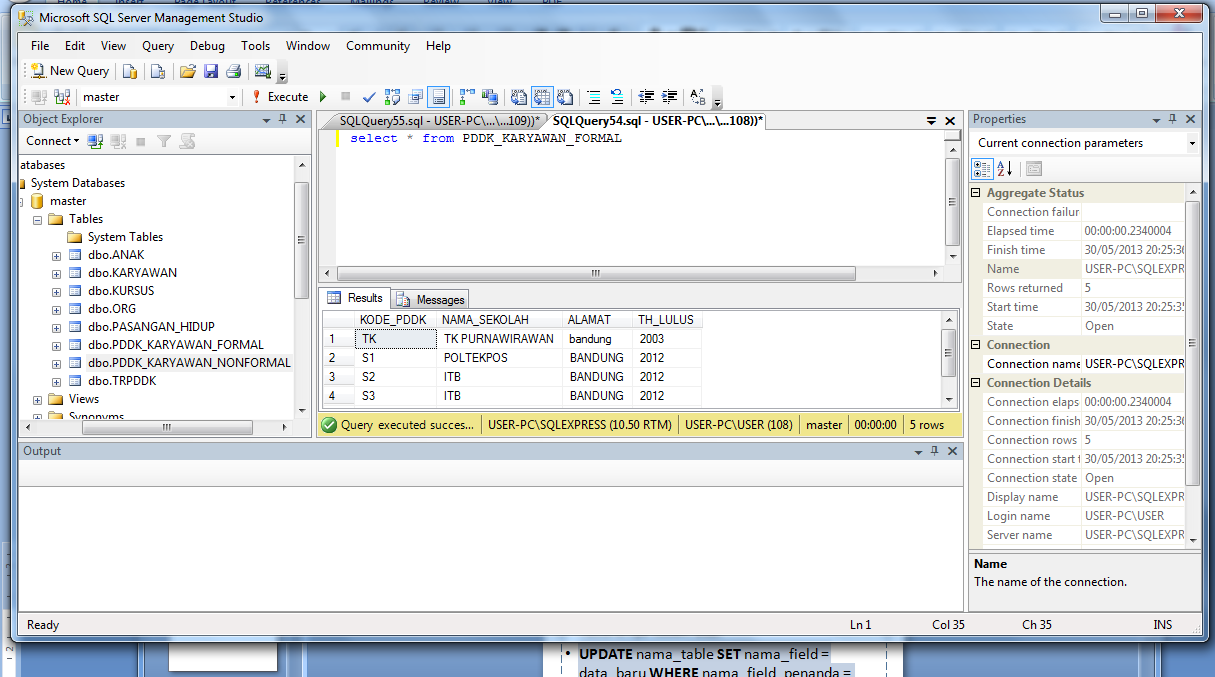Click Alphabetical sort icon in Properties

[1005, 168]
